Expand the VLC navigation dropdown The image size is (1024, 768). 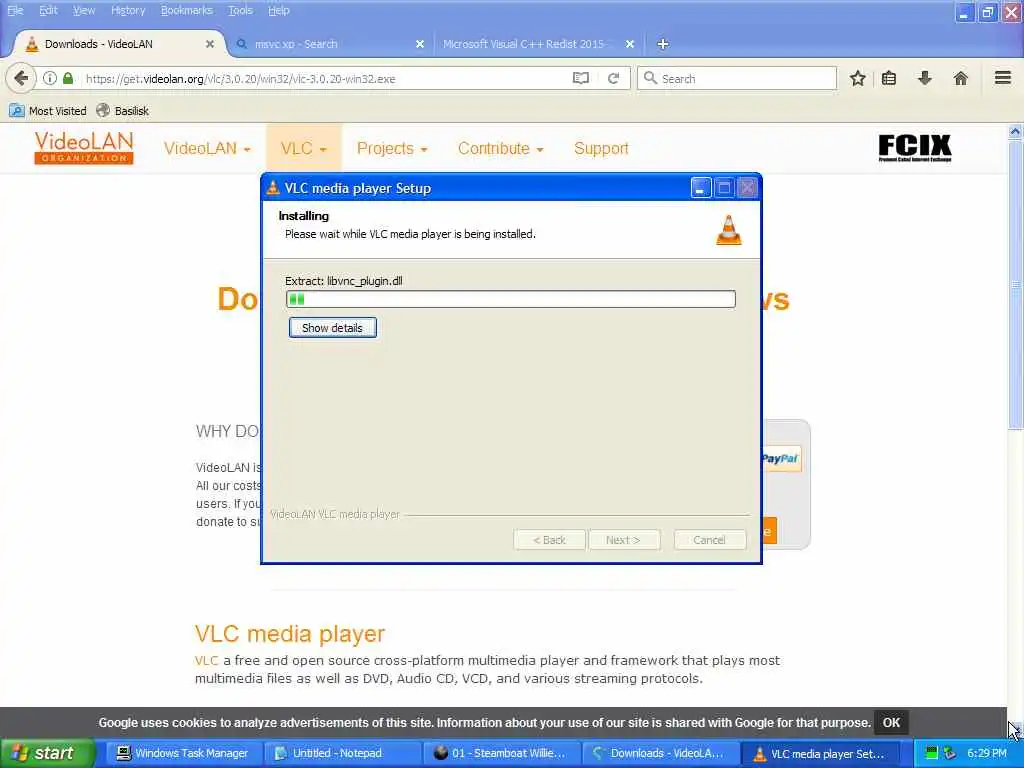point(304,148)
